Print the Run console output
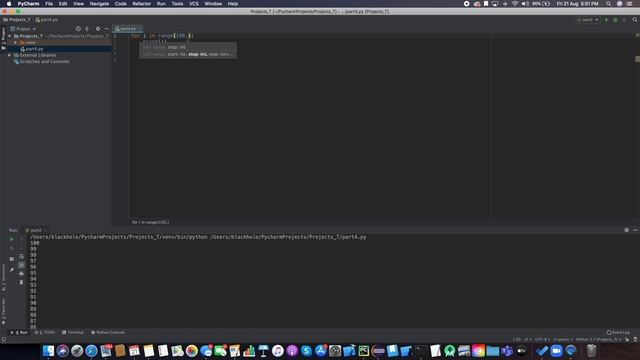This screenshot has height=360, width=640. pos(21,273)
